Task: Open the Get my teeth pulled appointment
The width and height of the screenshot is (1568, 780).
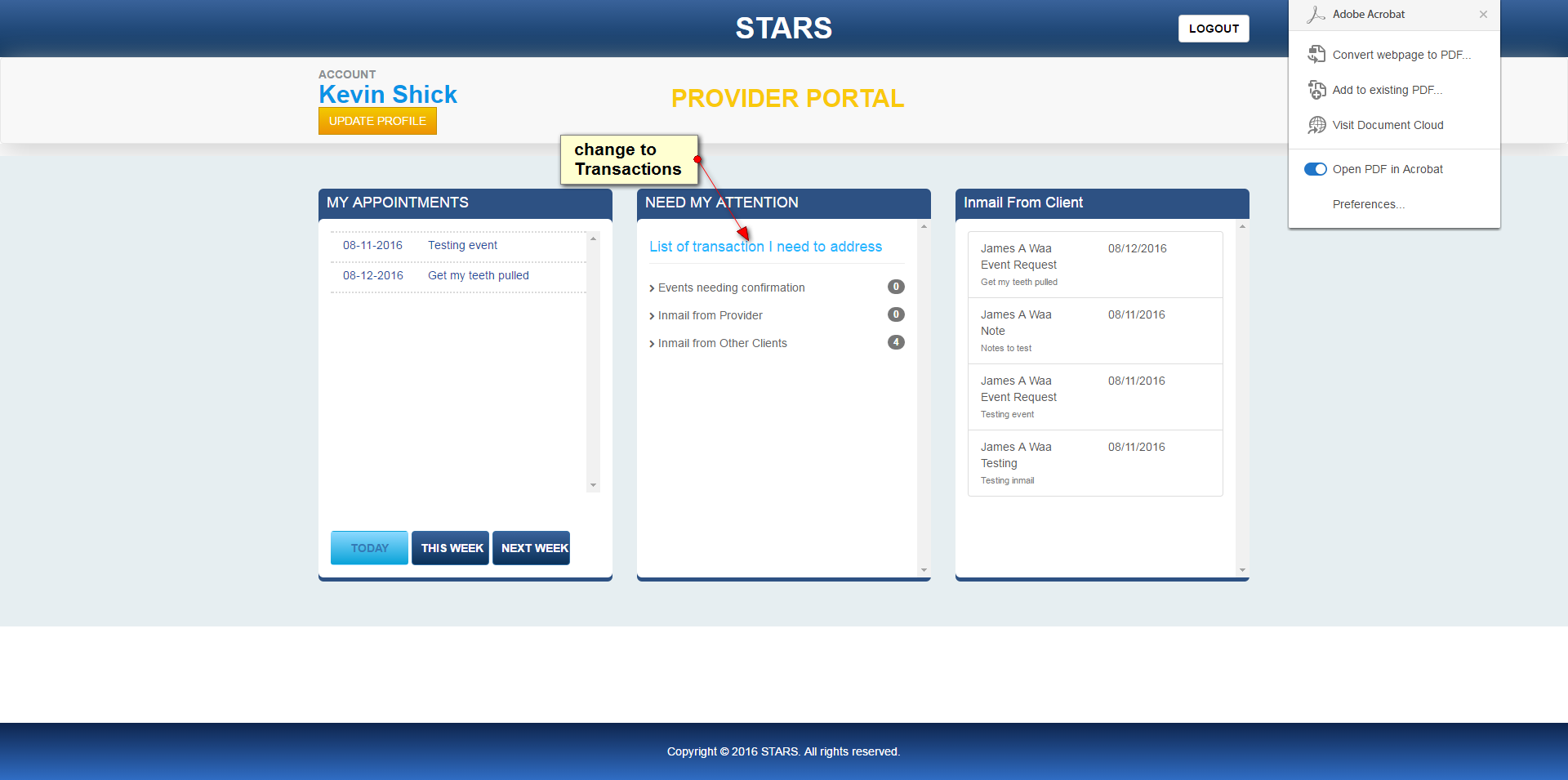Action: (x=479, y=275)
